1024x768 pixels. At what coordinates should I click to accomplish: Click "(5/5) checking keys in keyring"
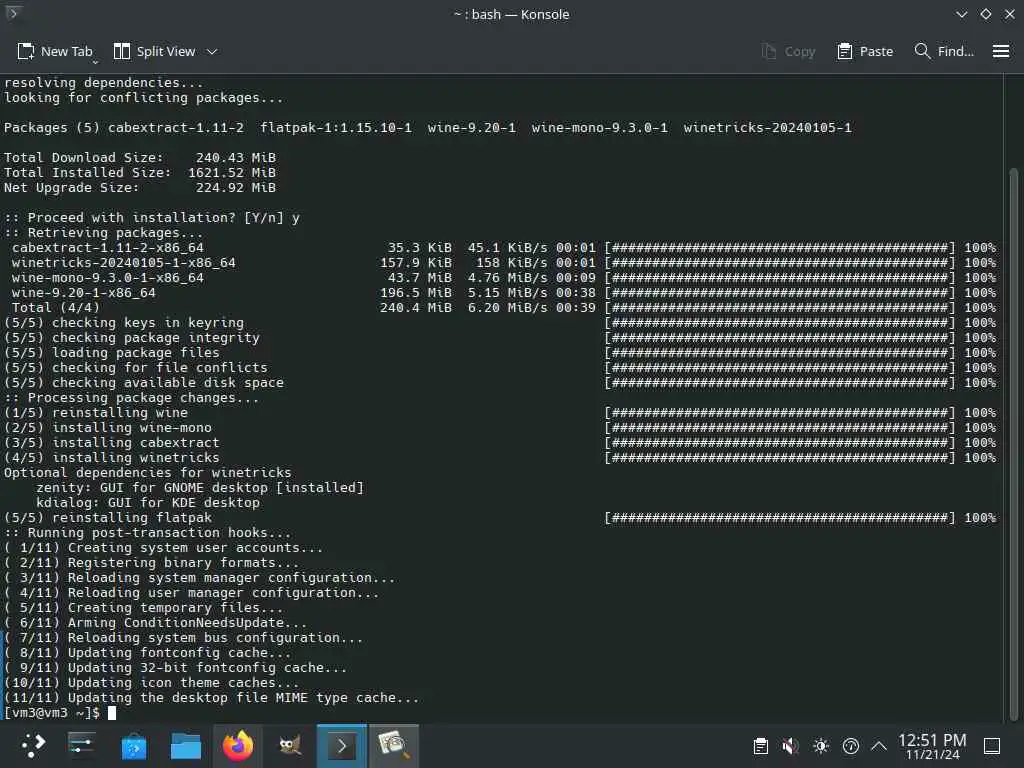[124, 323]
